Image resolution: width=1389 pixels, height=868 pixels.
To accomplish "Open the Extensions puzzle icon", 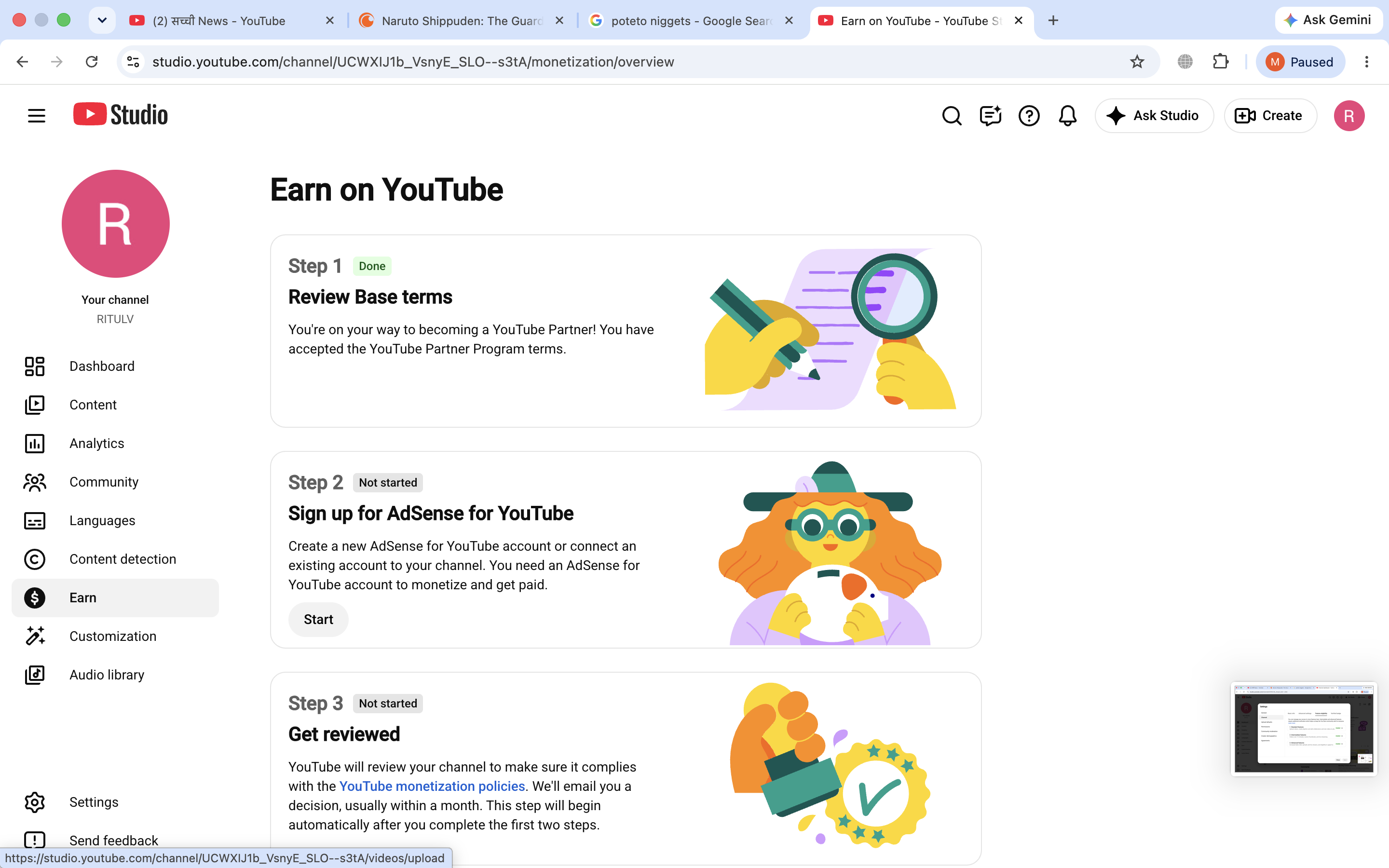I will click(1220, 61).
